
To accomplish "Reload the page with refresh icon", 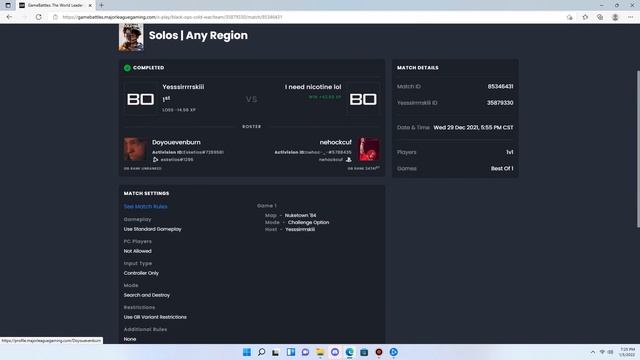I will 38,17.
